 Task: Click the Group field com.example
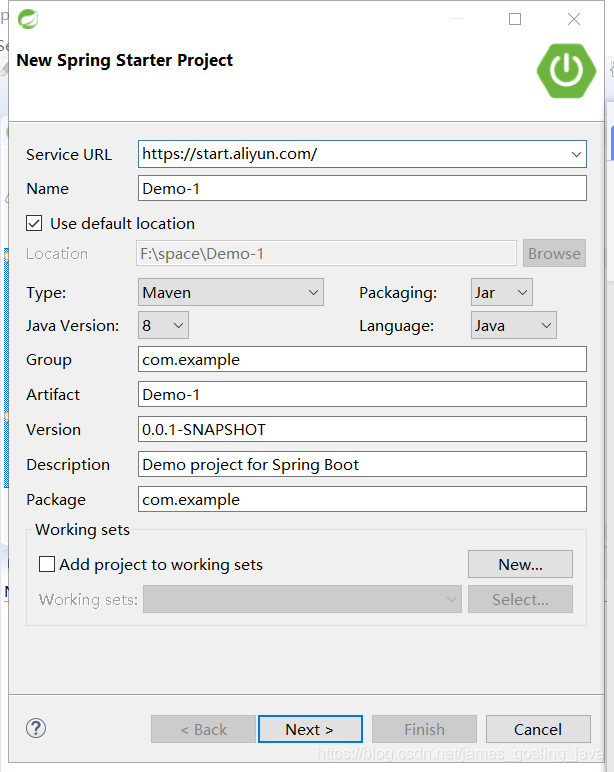tap(362, 359)
